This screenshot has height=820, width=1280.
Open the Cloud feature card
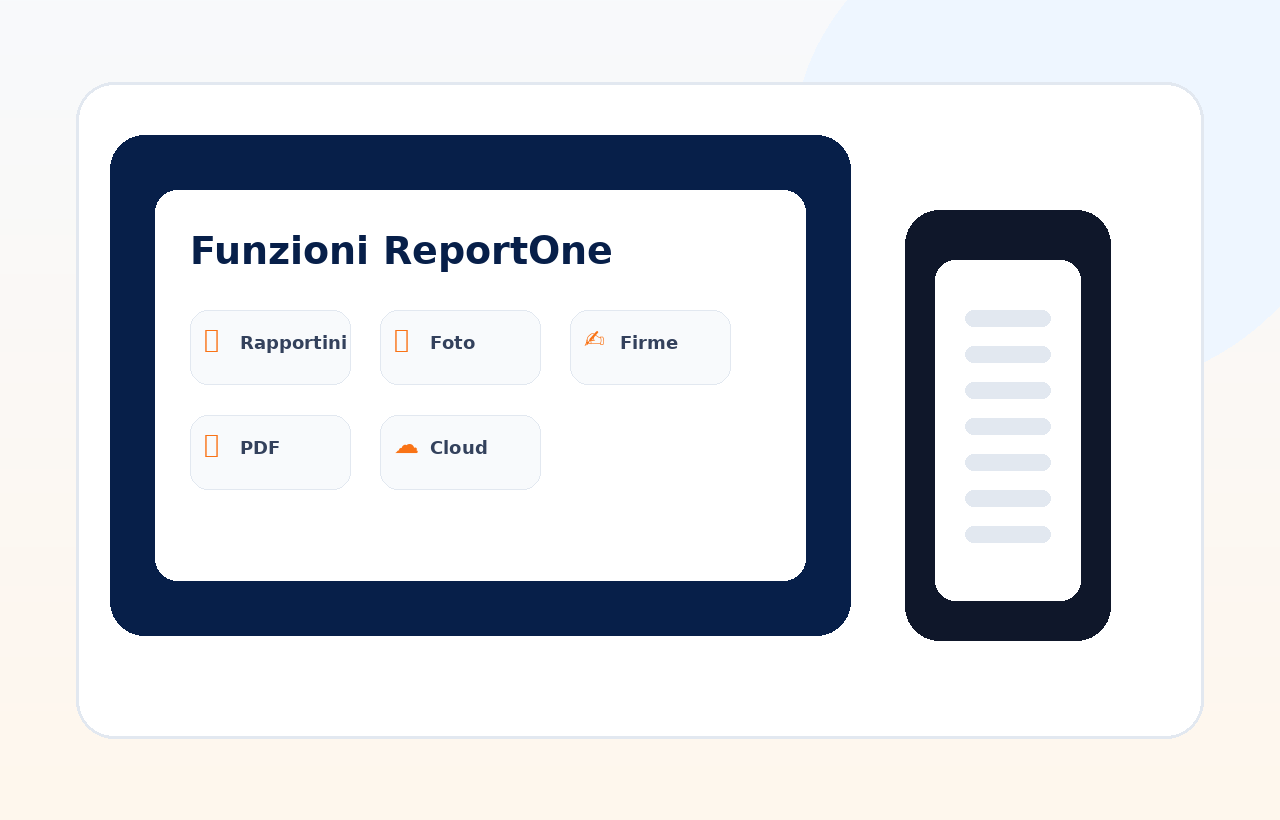coord(460,452)
